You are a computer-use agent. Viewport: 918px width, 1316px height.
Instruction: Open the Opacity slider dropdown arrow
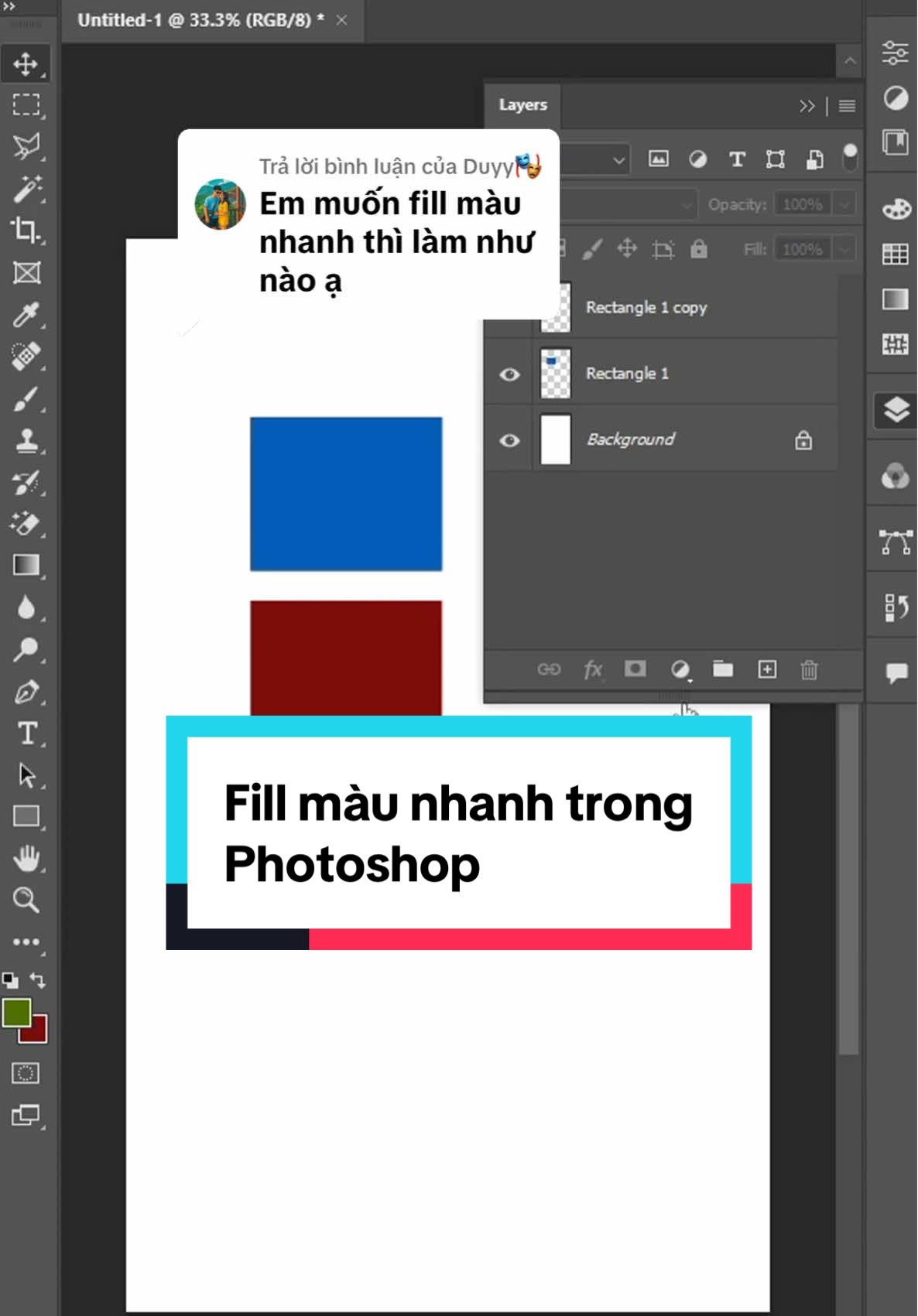click(x=844, y=205)
